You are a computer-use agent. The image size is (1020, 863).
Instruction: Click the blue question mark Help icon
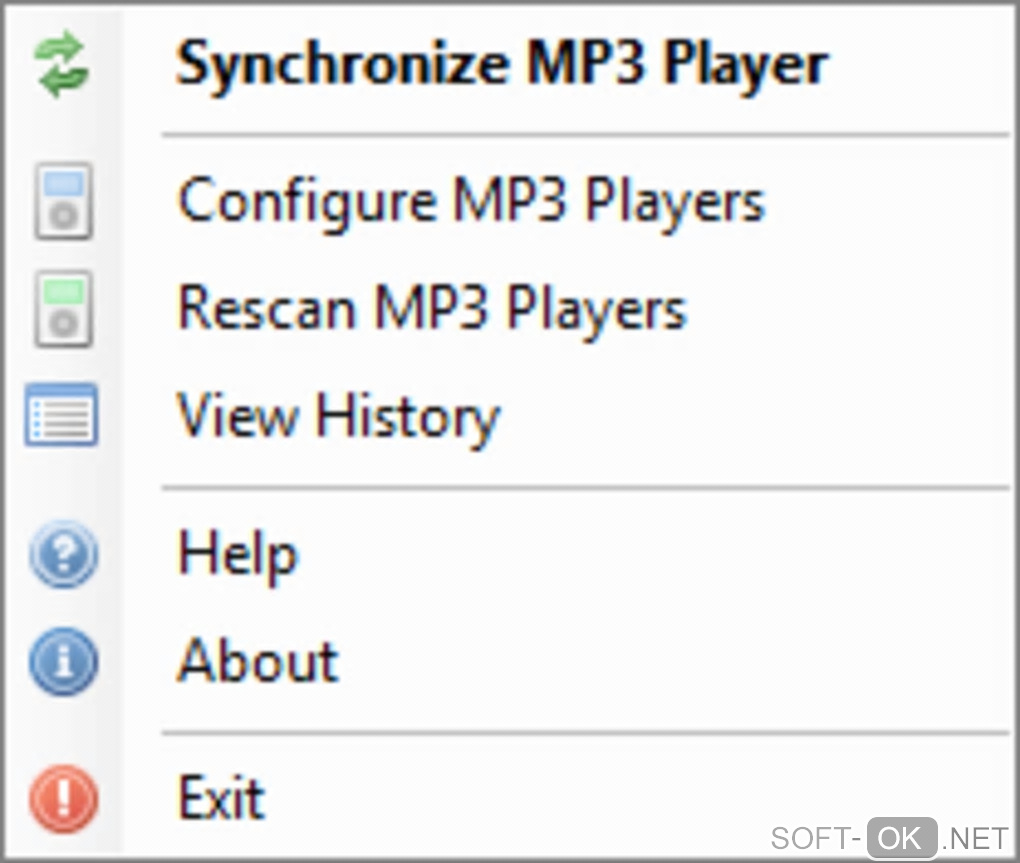point(63,554)
